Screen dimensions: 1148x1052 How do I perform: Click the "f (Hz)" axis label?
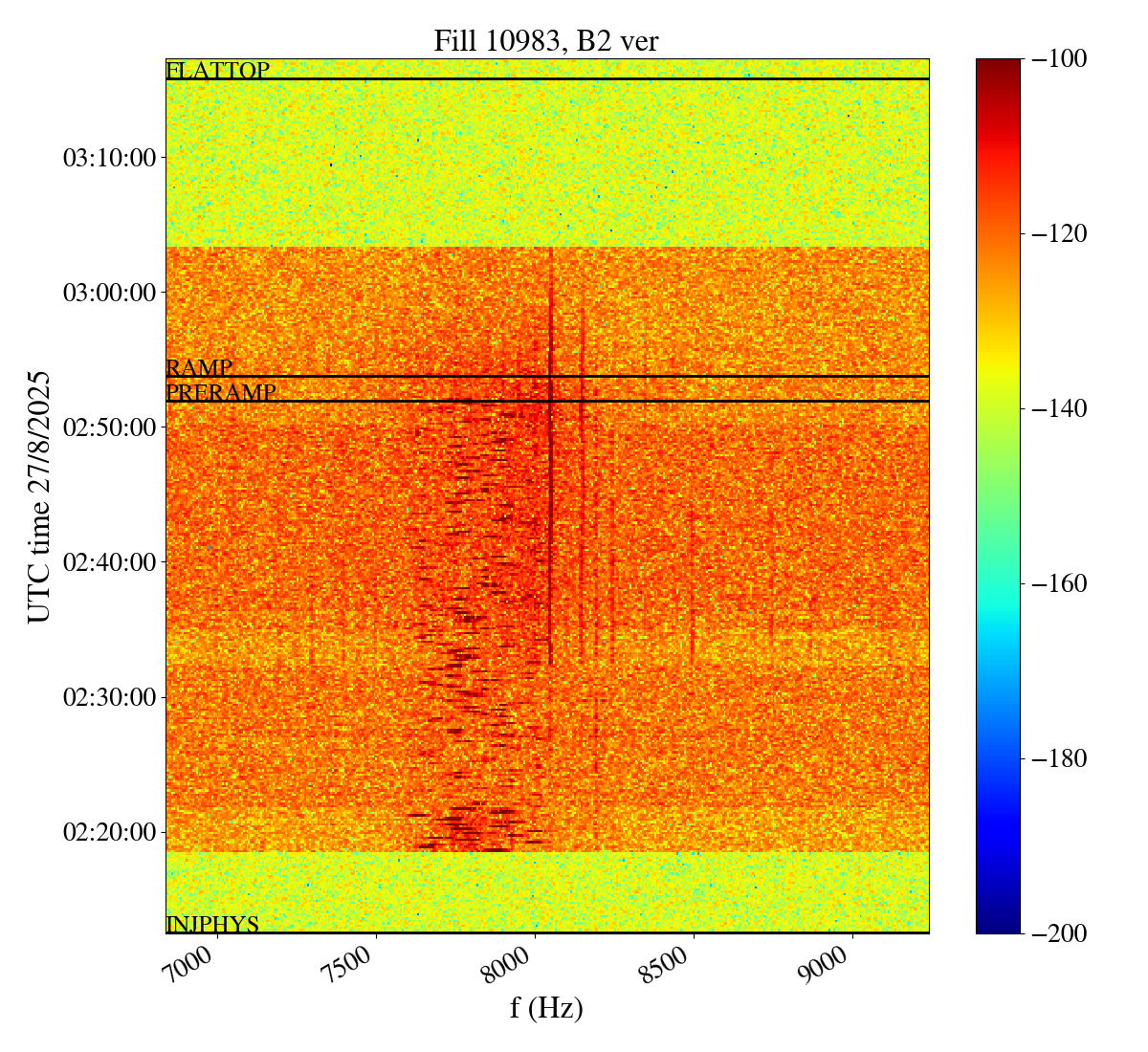click(546, 1008)
